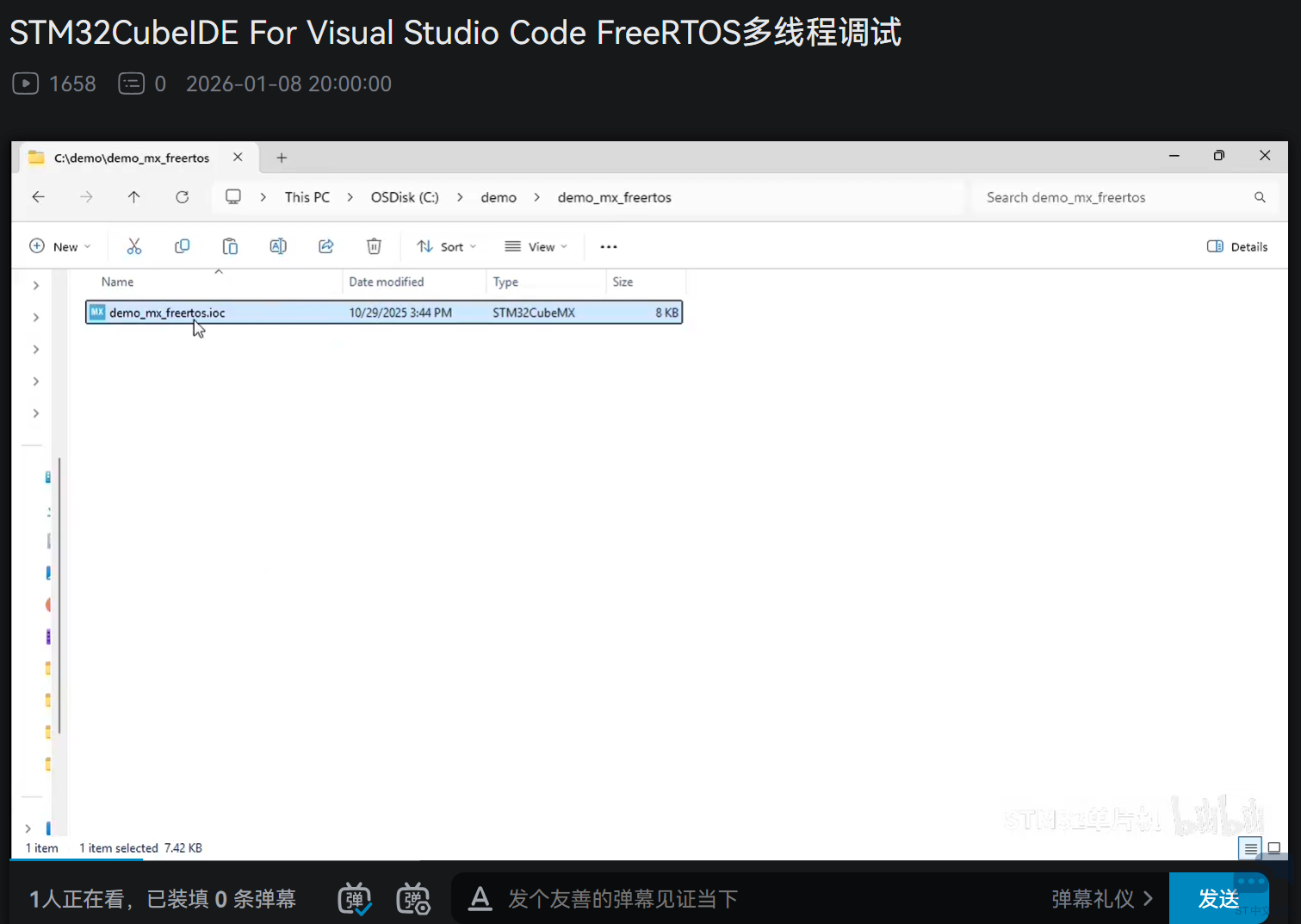Click the Copy icon in toolbar
1301x924 pixels.
(182, 246)
